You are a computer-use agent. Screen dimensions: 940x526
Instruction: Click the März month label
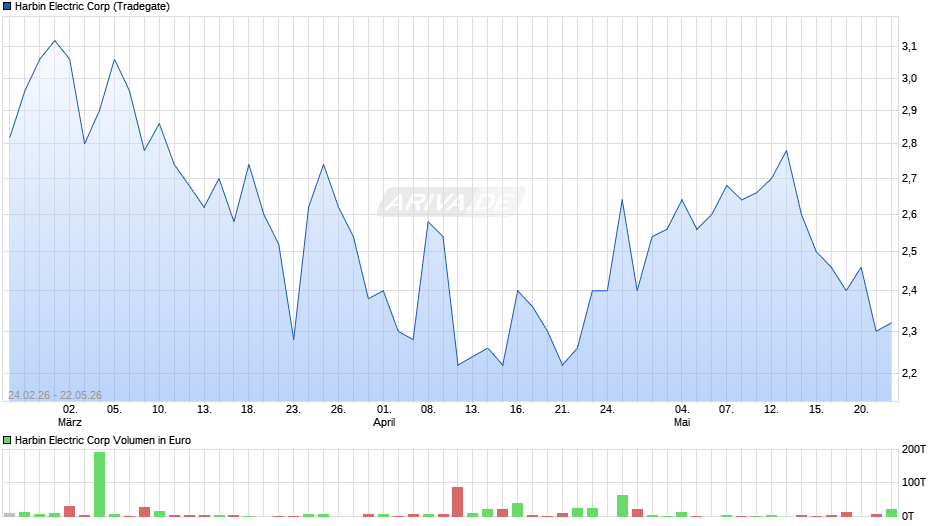click(x=70, y=422)
